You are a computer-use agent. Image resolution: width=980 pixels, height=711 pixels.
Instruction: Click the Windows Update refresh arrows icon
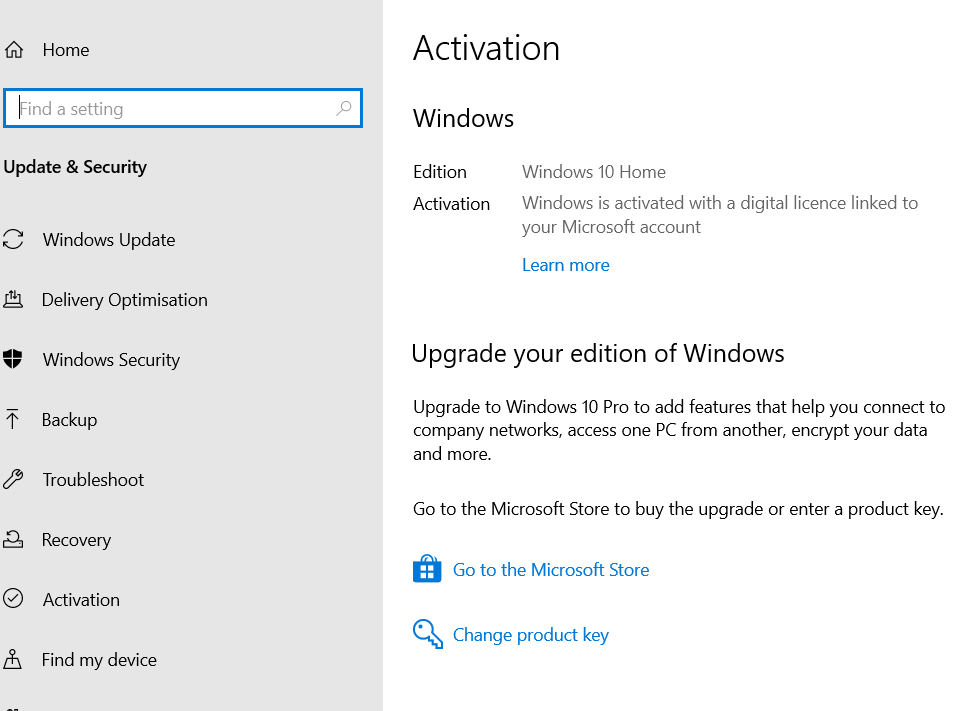(13, 239)
